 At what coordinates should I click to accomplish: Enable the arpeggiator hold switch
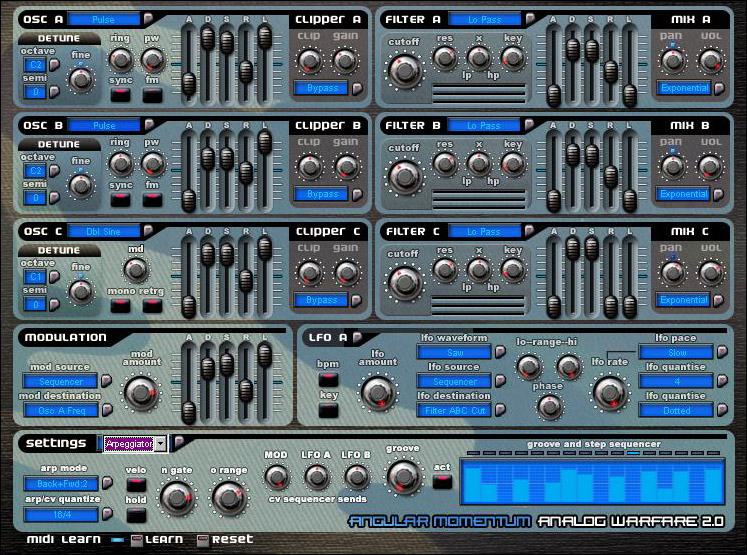pyautogui.click(x=136, y=515)
